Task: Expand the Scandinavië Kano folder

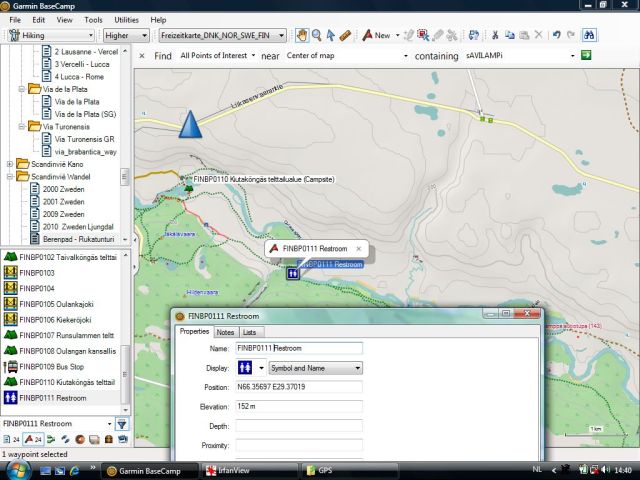Action: coord(10,164)
